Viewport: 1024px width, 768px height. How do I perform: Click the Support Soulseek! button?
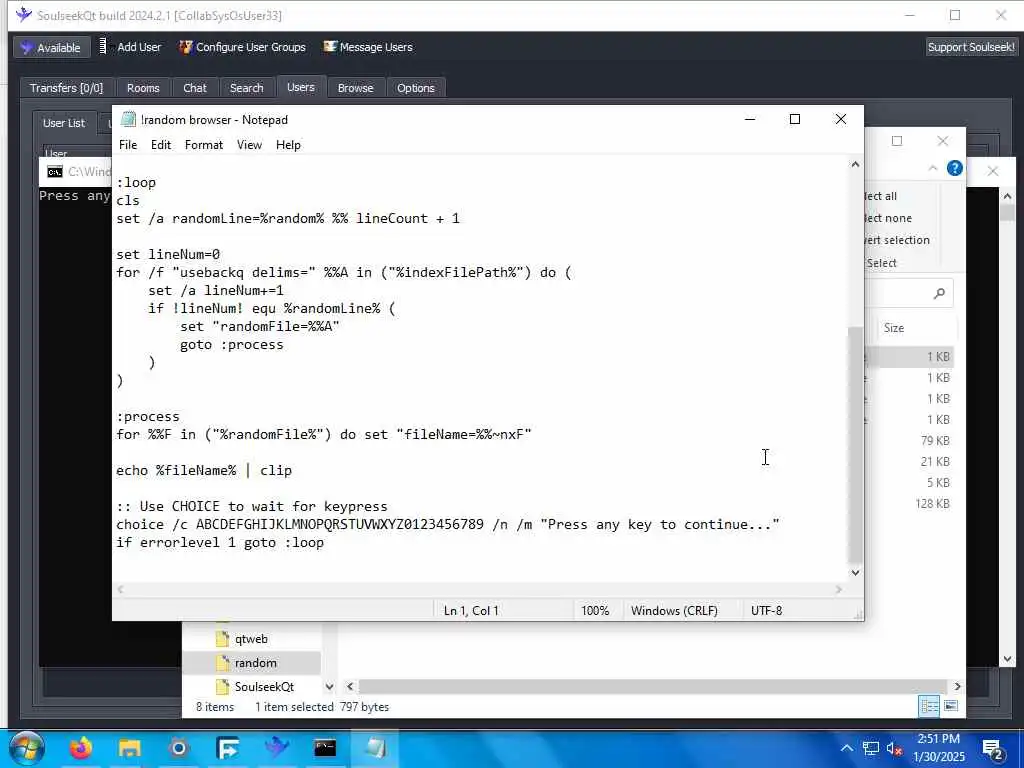click(971, 47)
